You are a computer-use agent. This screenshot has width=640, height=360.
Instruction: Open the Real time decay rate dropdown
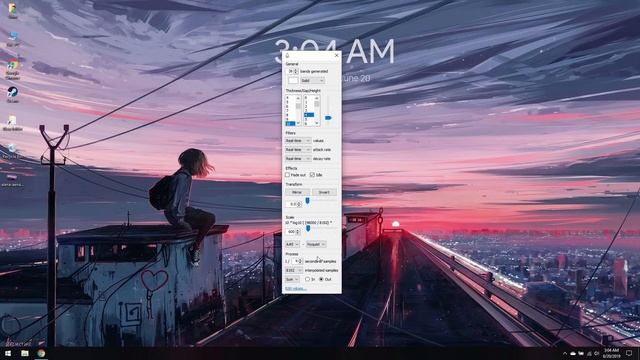(x=298, y=158)
